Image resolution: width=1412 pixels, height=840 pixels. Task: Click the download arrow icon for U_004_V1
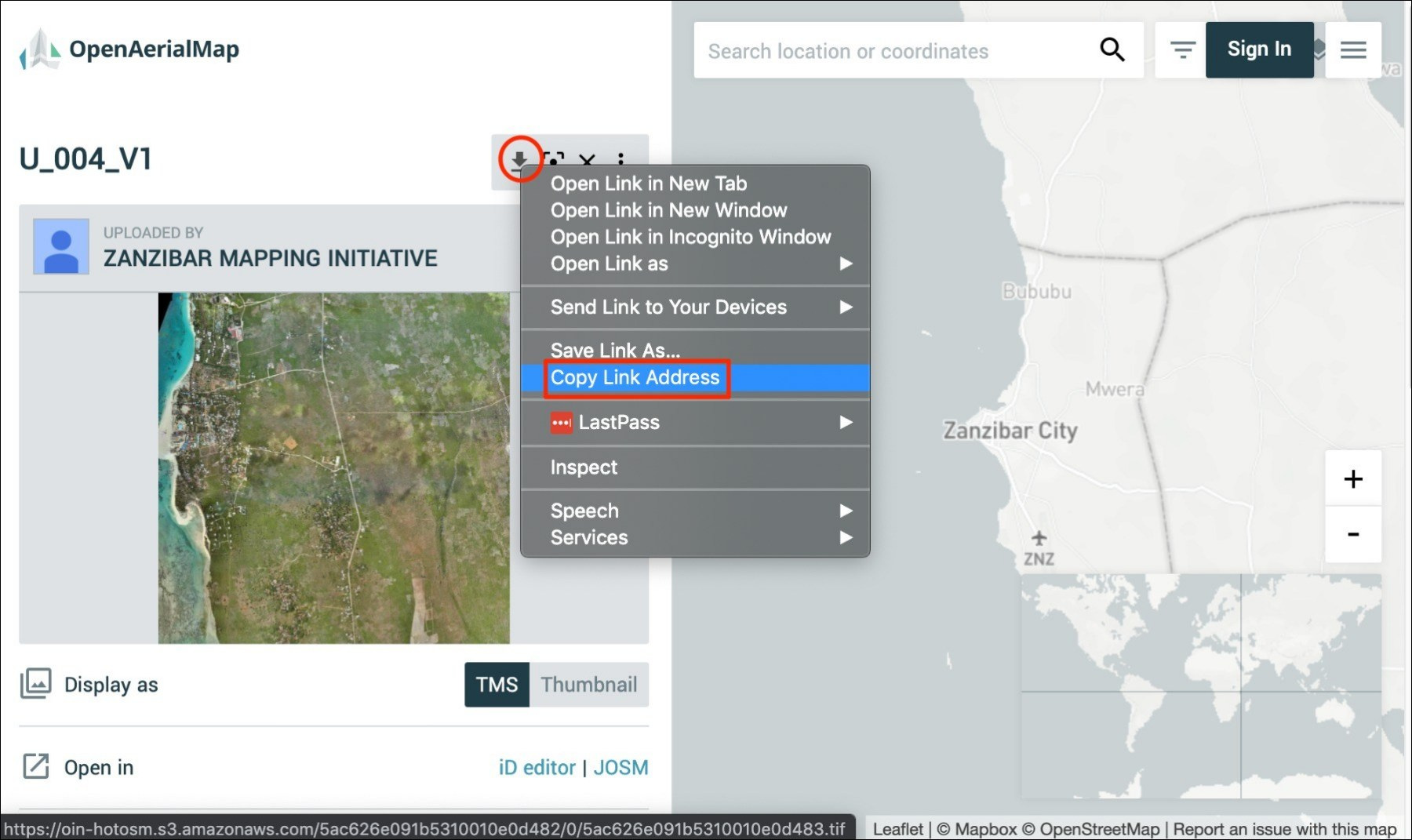tap(519, 159)
